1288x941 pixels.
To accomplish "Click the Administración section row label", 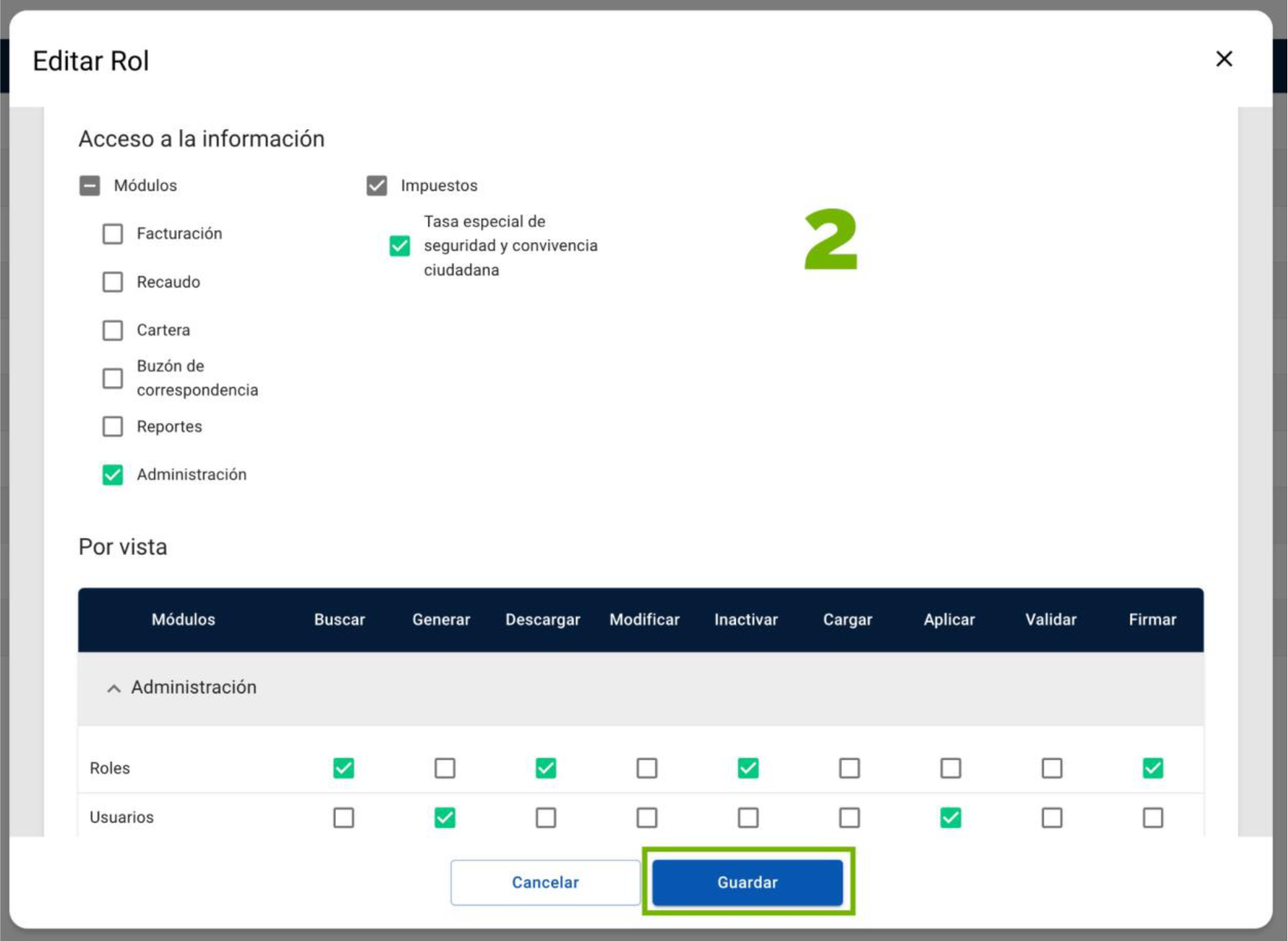I will pyautogui.click(x=194, y=687).
